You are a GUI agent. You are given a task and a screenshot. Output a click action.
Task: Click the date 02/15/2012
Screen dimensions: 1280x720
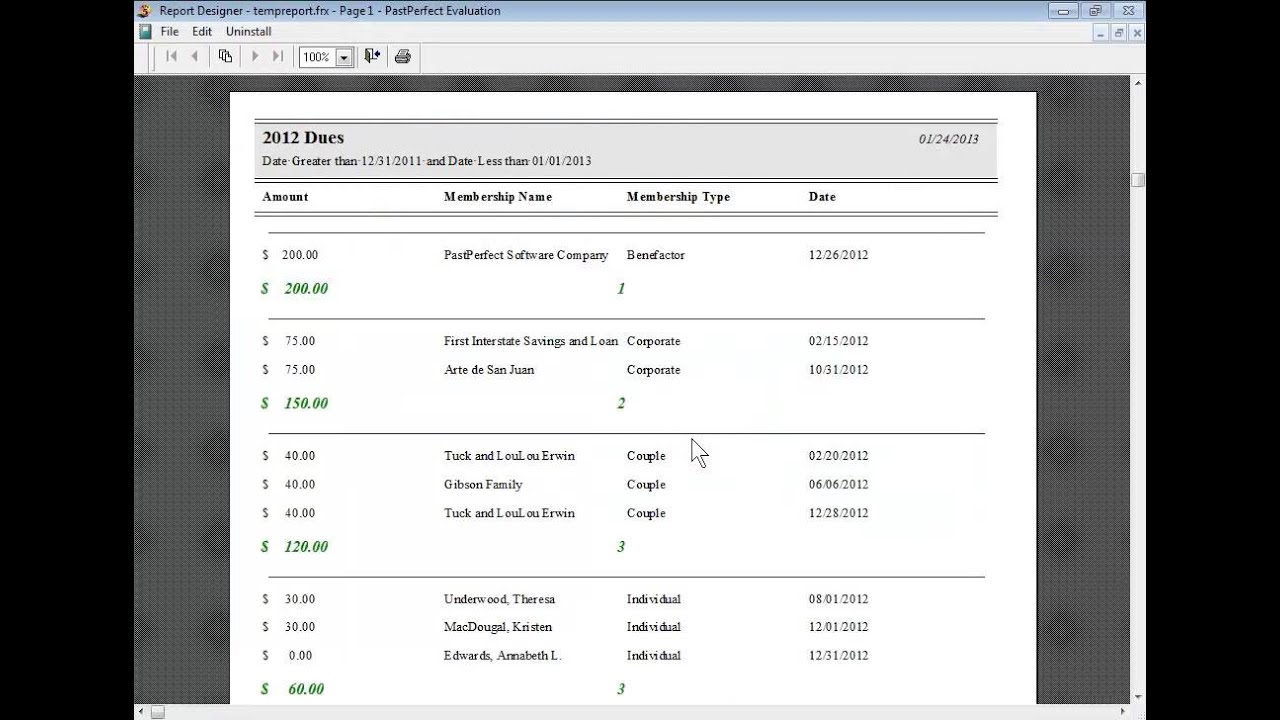point(838,341)
